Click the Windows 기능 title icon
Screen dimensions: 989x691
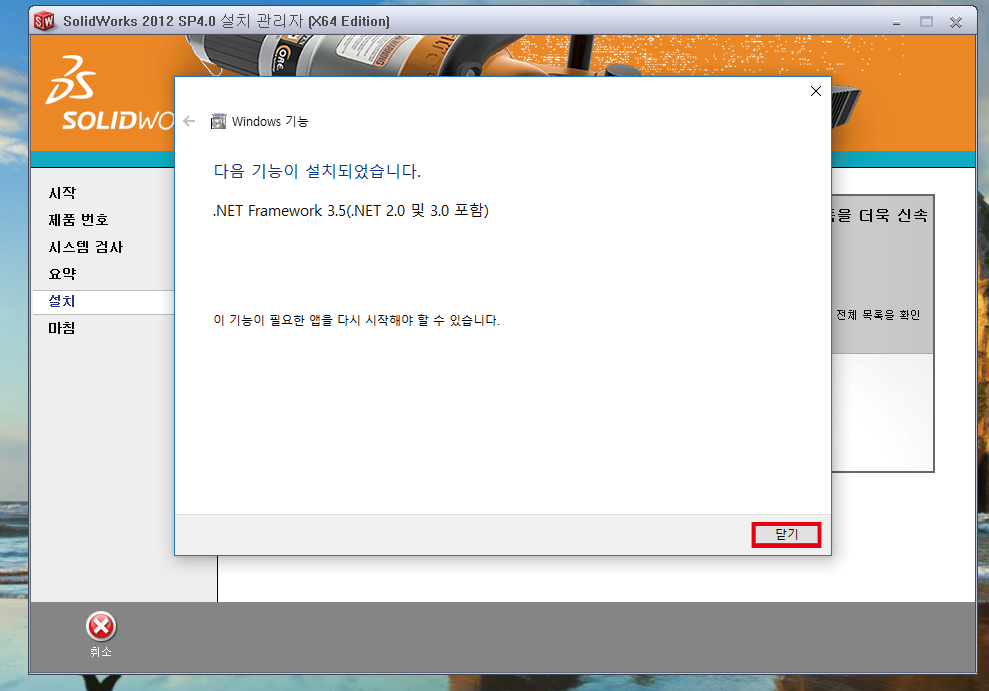coord(218,121)
